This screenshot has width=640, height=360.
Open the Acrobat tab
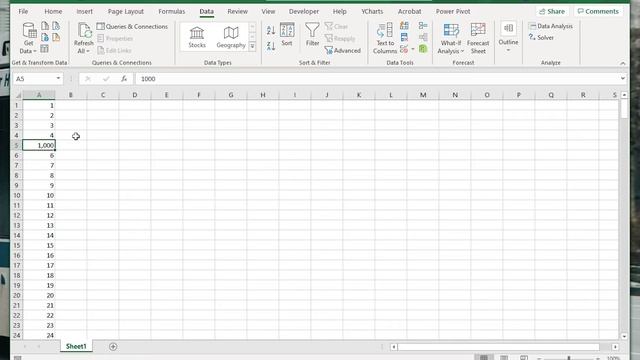click(x=409, y=11)
